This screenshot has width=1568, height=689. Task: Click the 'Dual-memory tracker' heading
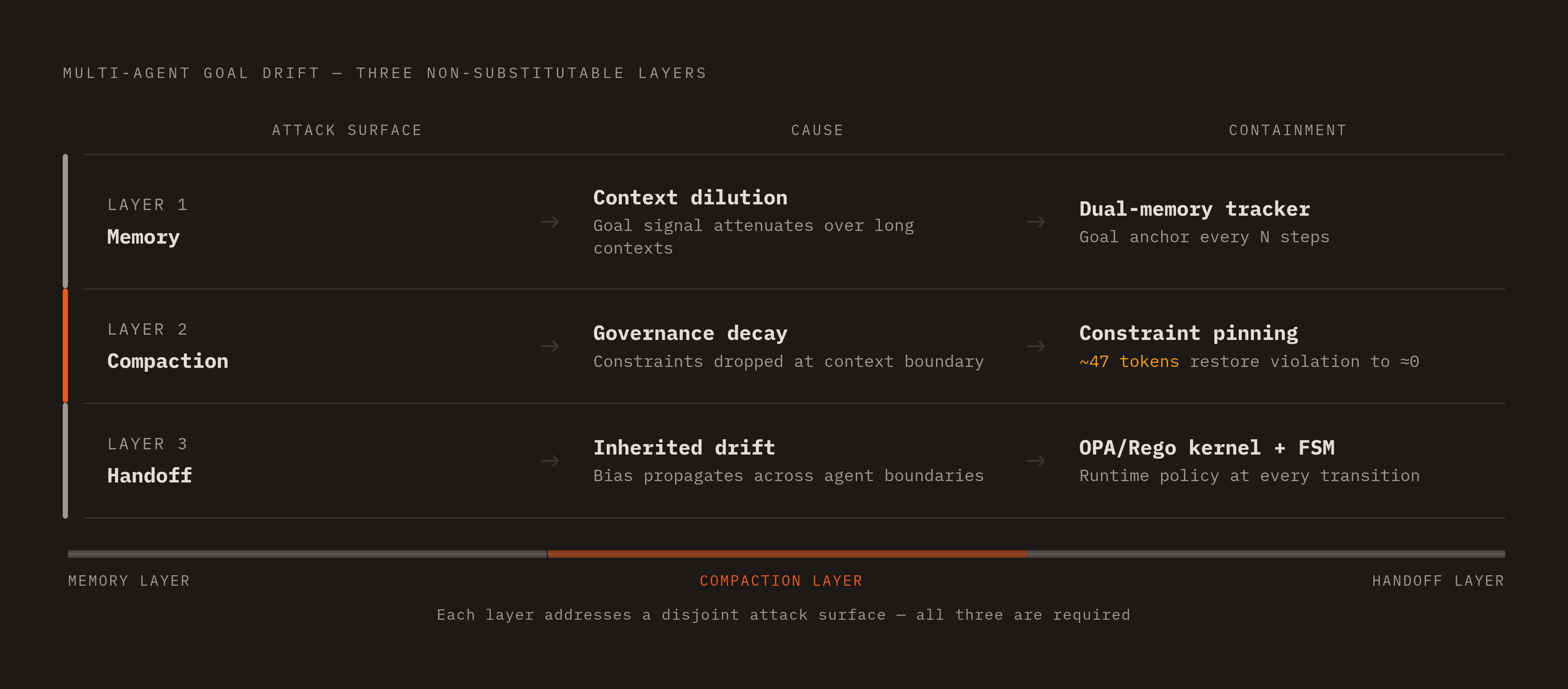(x=1194, y=209)
